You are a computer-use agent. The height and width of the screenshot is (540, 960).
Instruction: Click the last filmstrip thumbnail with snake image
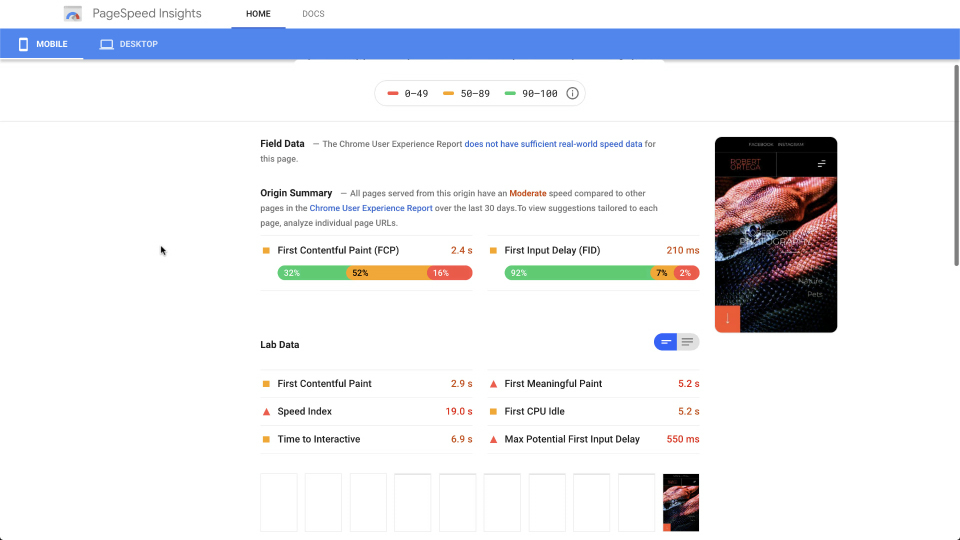[x=681, y=502]
